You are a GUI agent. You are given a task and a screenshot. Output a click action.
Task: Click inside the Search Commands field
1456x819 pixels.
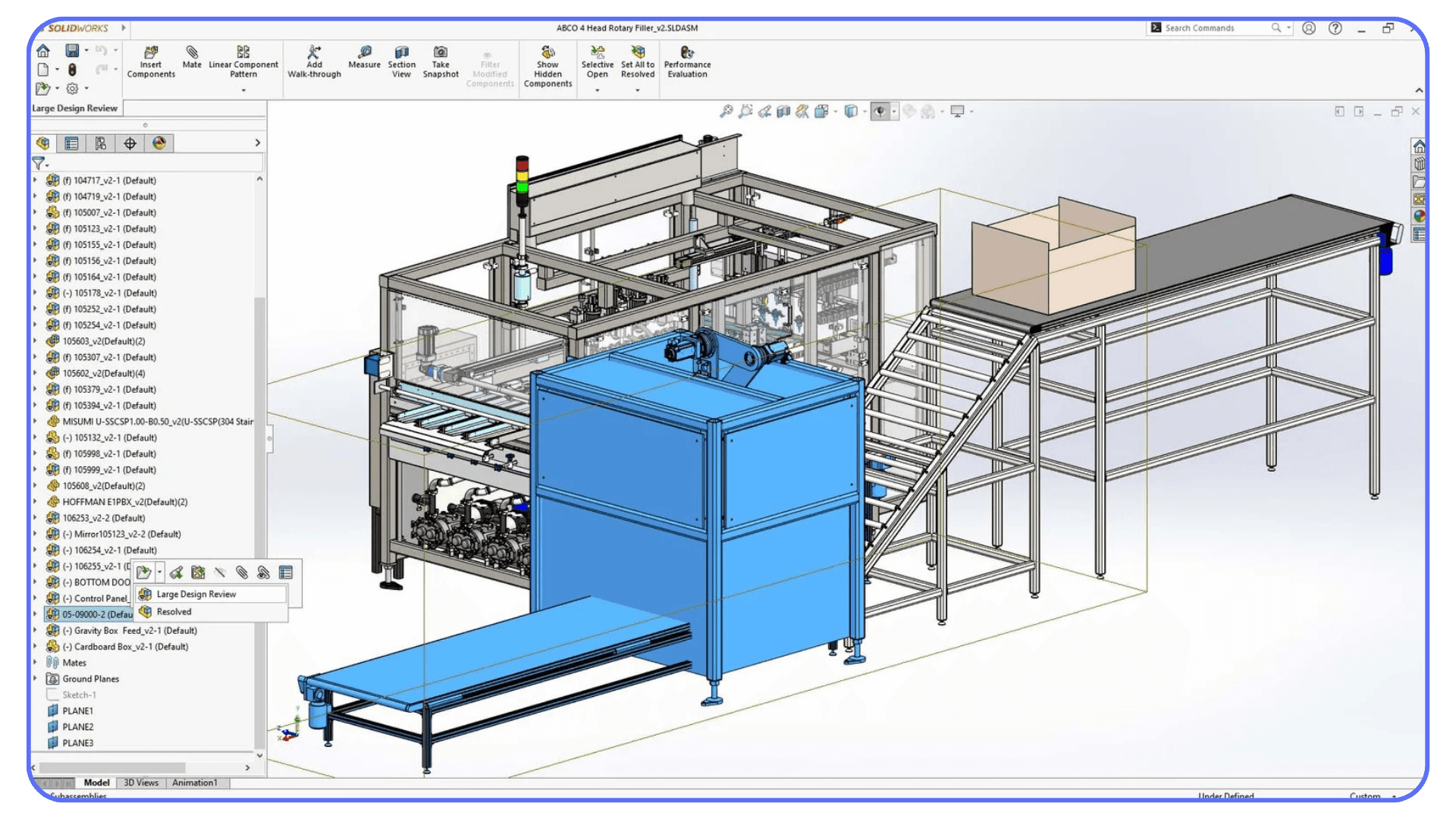coord(1213,28)
